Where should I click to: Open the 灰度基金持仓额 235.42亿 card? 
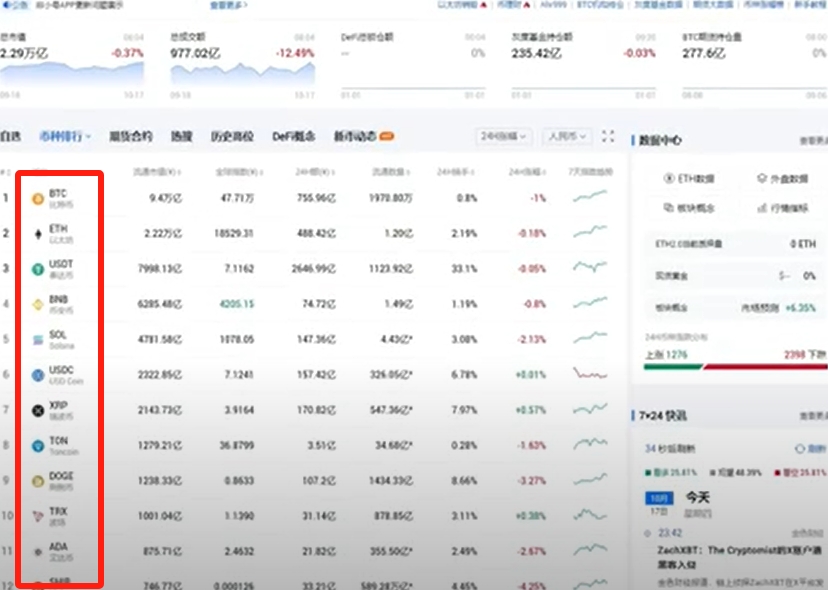584,65
